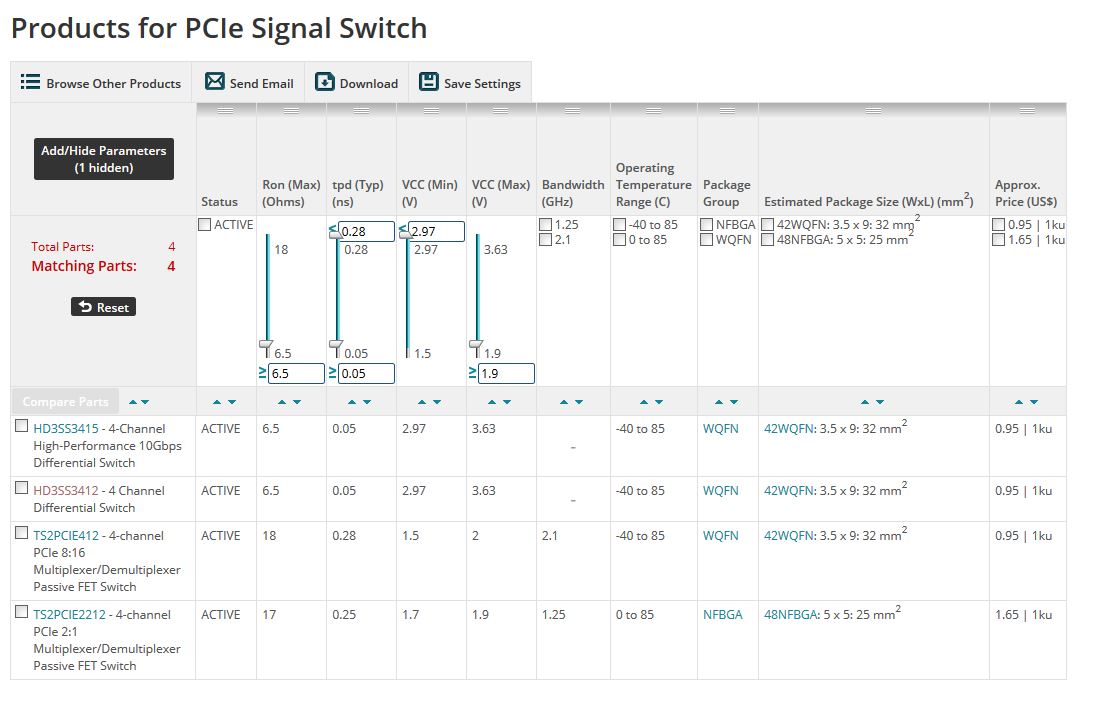Open NFBGA package group link
The height and width of the screenshot is (701, 1103).
click(722, 615)
